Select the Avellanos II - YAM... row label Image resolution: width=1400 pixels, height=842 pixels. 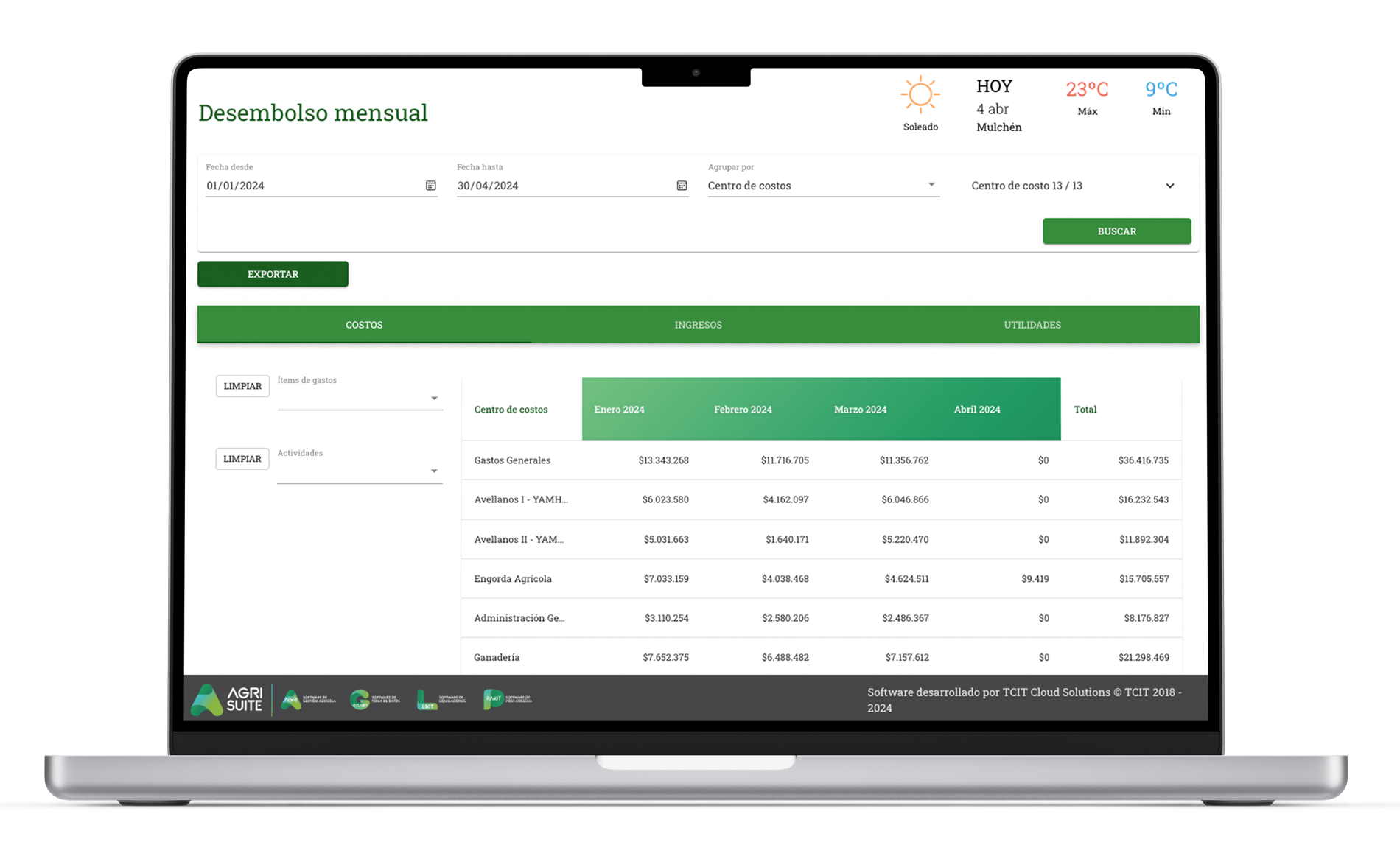click(x=519, y=539)
